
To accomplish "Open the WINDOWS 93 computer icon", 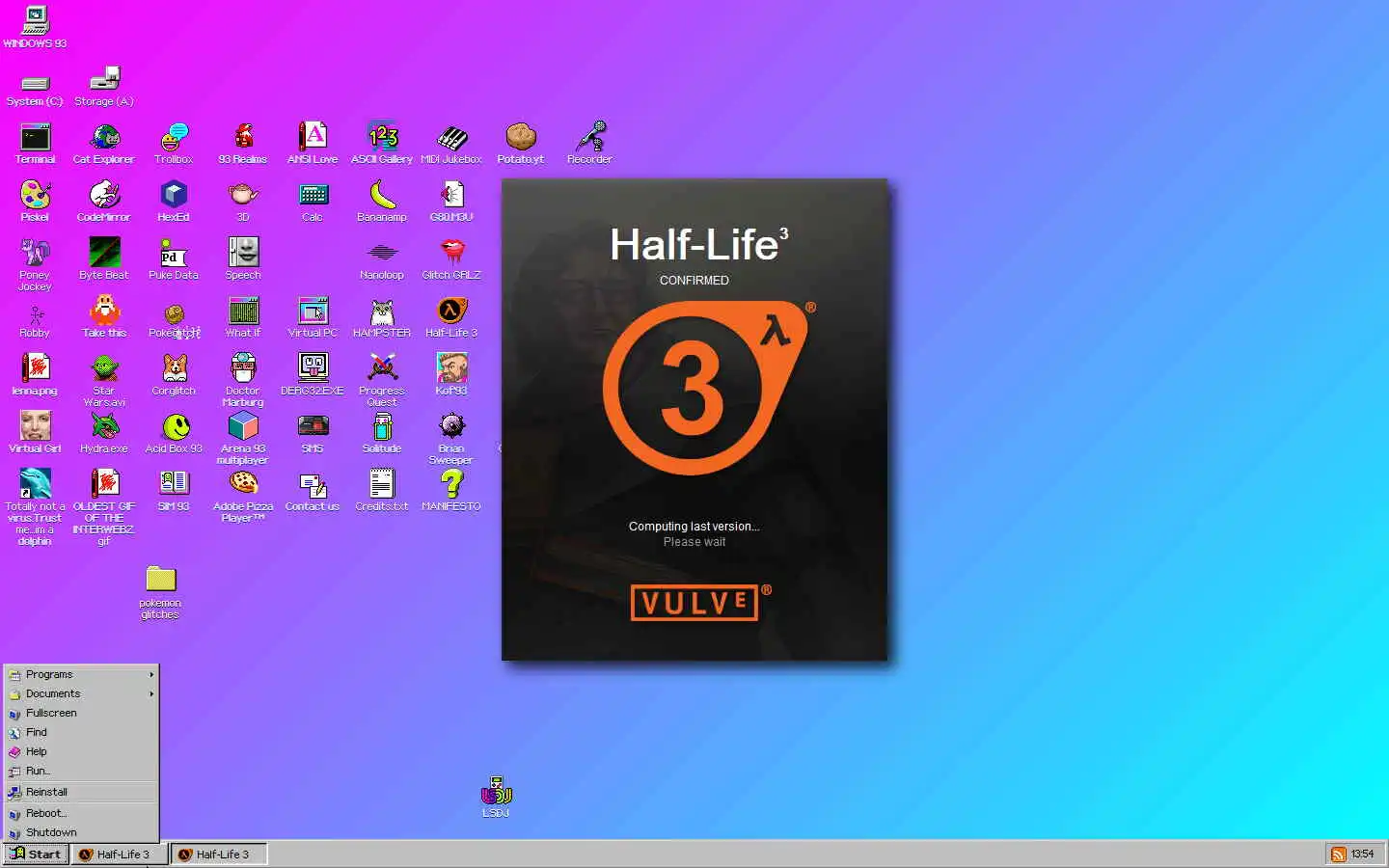I will coord(35,27).
